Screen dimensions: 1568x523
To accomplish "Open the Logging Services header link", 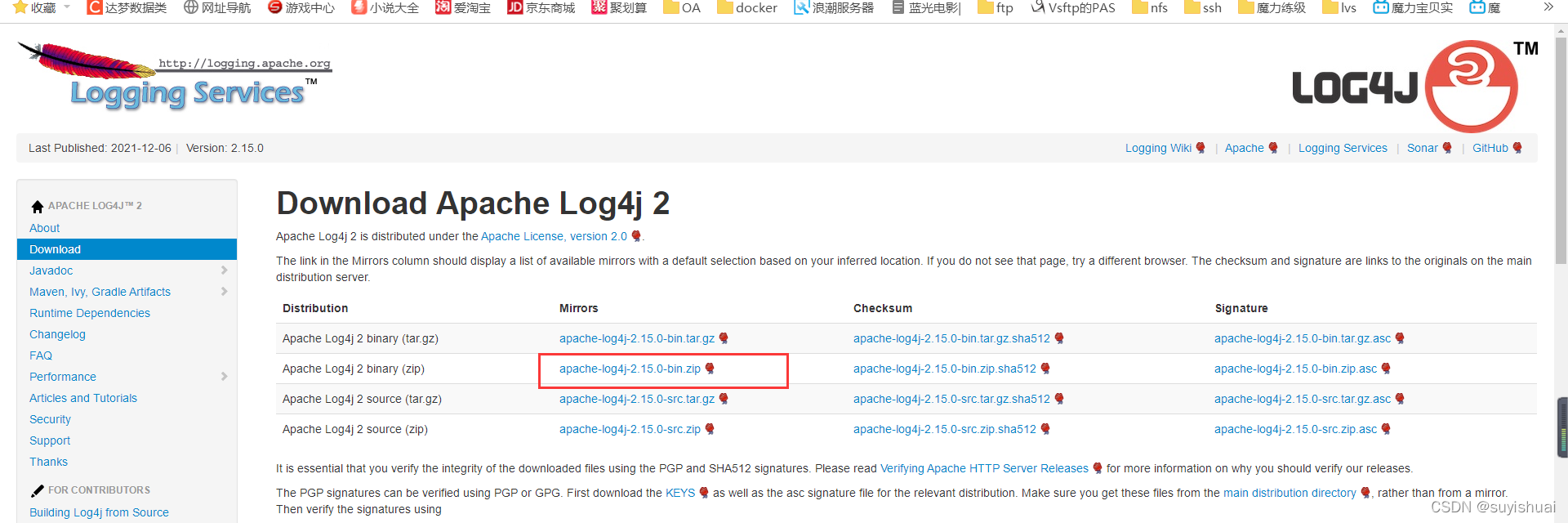I will tap(1343, 148).
